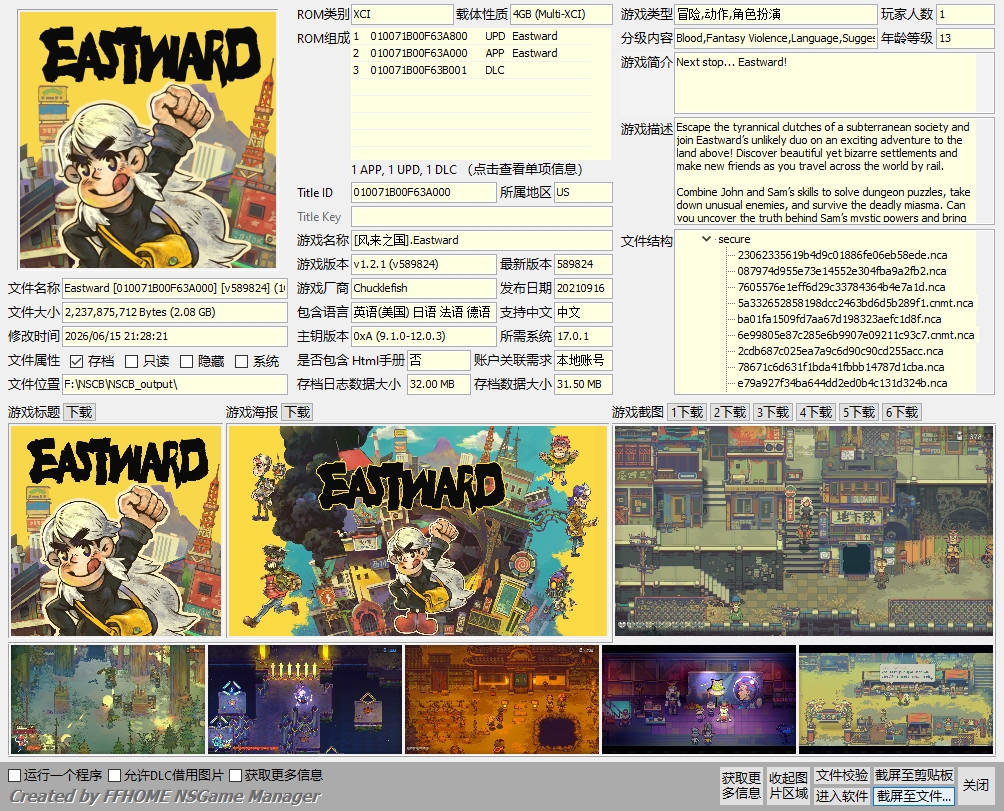Click the 所需系统 17.0.1 field

(583, 337)
